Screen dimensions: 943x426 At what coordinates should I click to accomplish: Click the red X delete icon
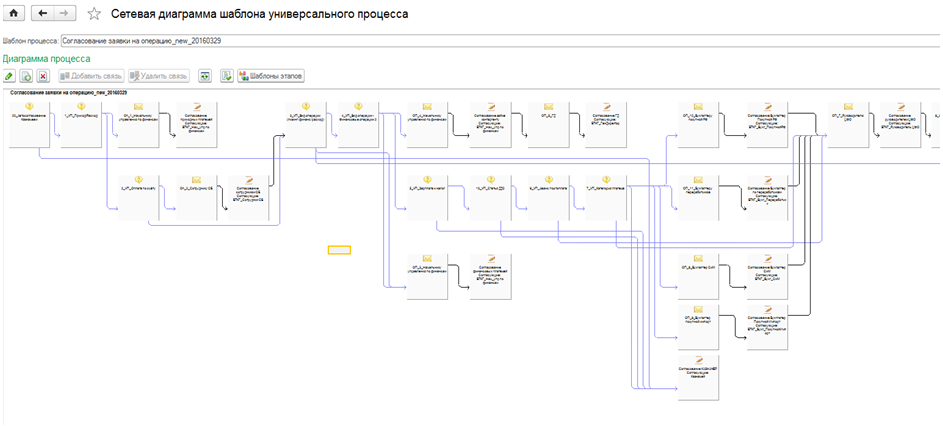43,76
